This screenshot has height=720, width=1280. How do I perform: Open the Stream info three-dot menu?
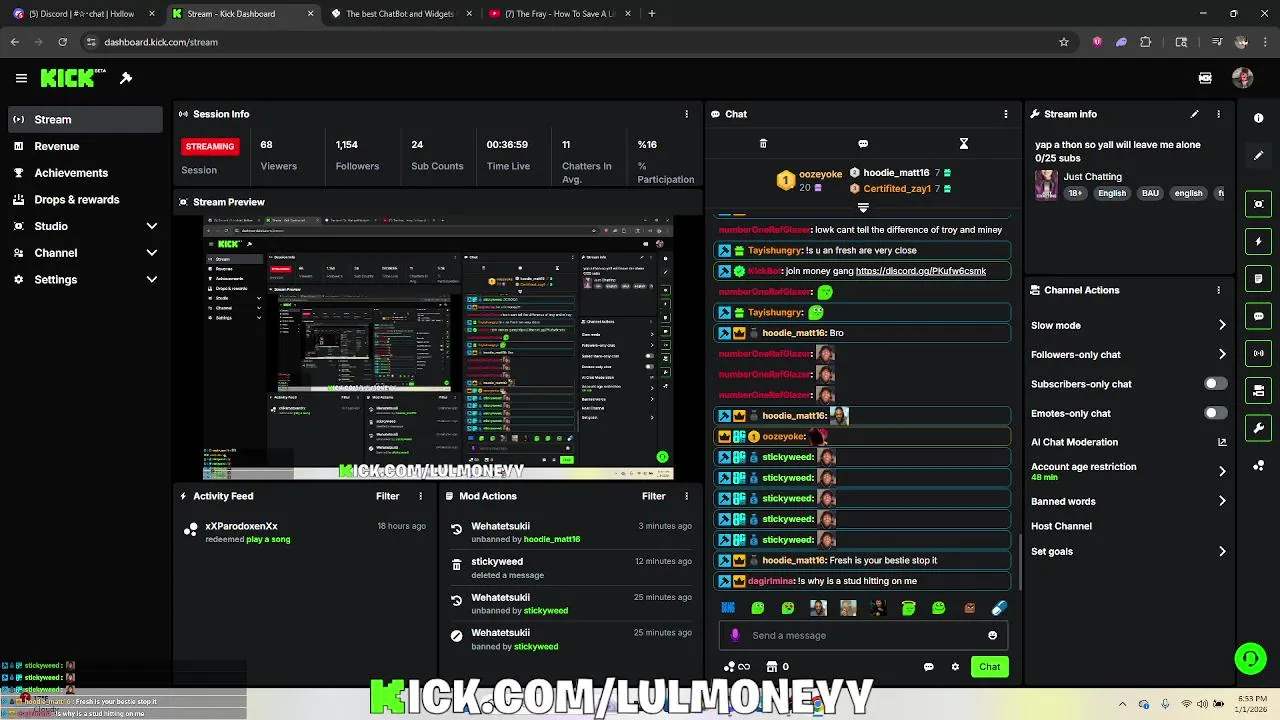[x=1218, y=114]
